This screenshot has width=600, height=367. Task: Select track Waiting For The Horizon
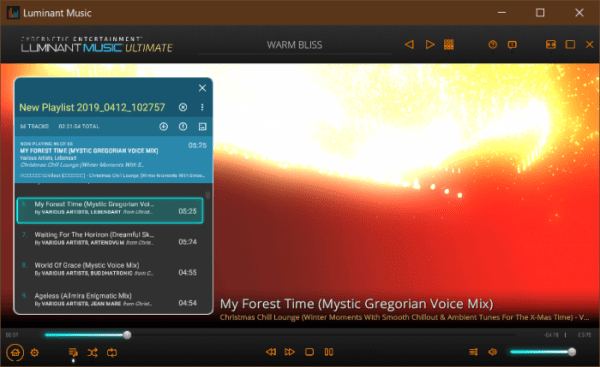coord(110,238)
